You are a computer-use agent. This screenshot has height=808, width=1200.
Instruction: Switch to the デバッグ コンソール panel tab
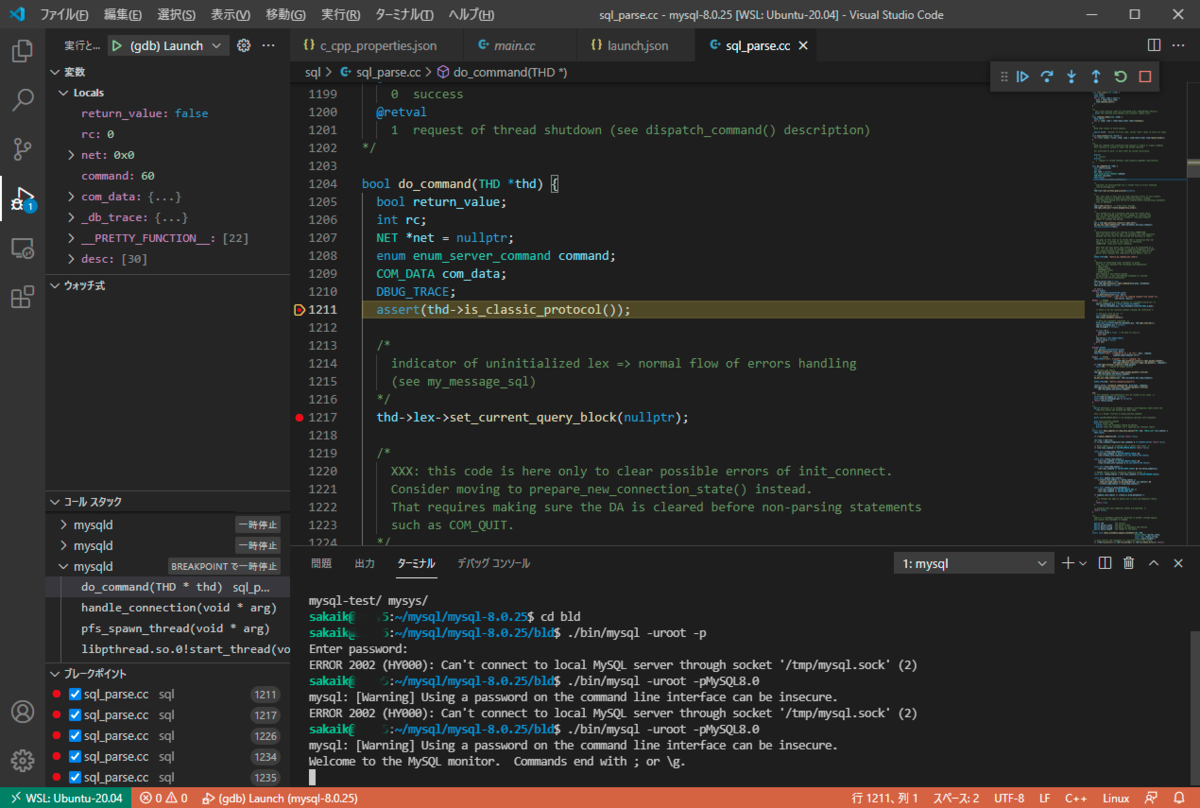click(x=493, y=563)
